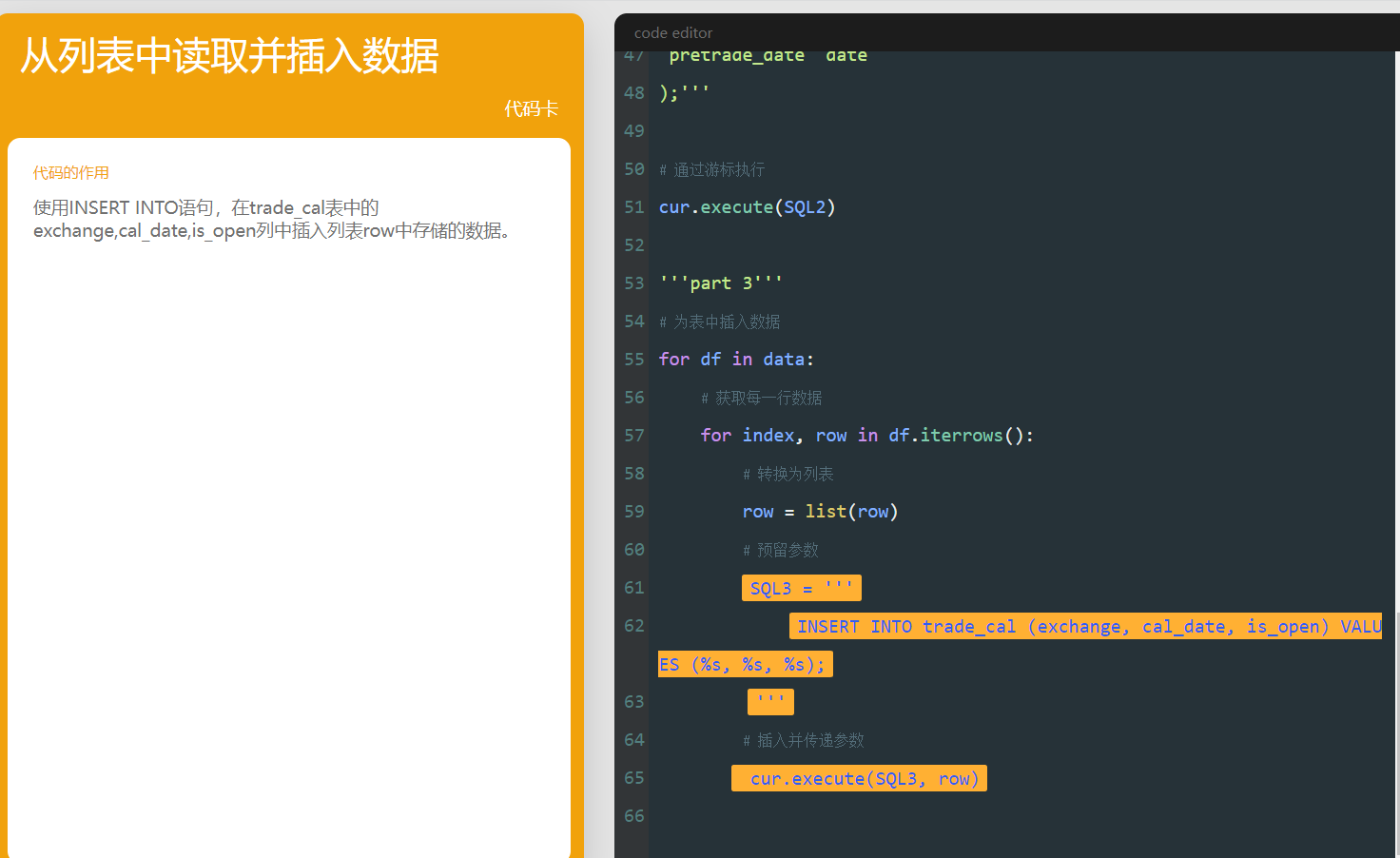The image size is (1400, 858).
Task: Click line number 62 in the gutter
Action: coord(634,626)
